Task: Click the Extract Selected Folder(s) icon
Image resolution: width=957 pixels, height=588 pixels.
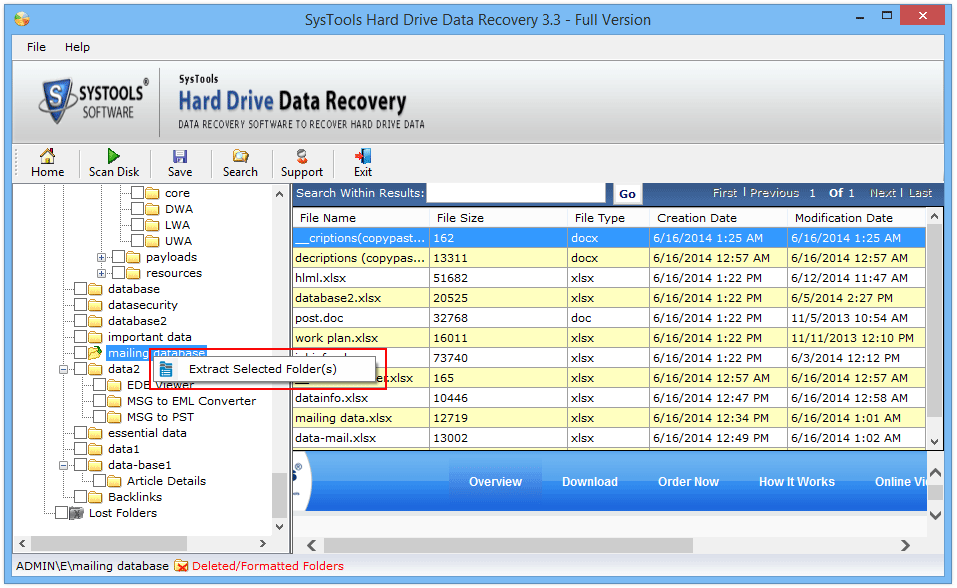Action: click(x=166, y=369)
